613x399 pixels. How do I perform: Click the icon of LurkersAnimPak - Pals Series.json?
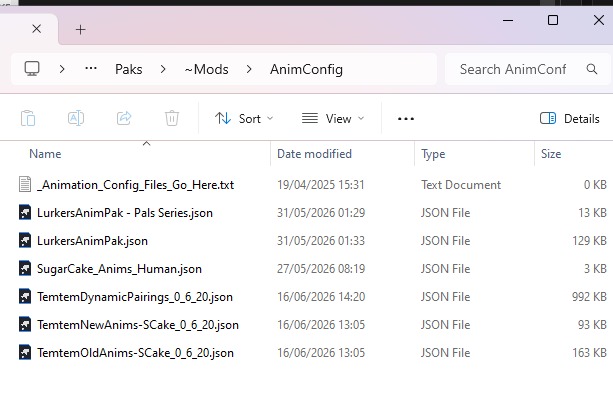click(25, 212)
